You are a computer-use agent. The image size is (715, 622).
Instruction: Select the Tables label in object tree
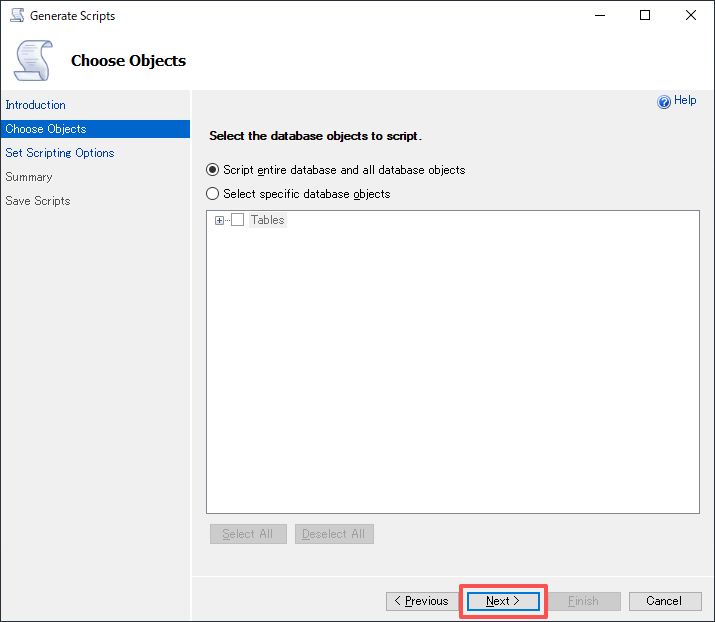(267, 220)
